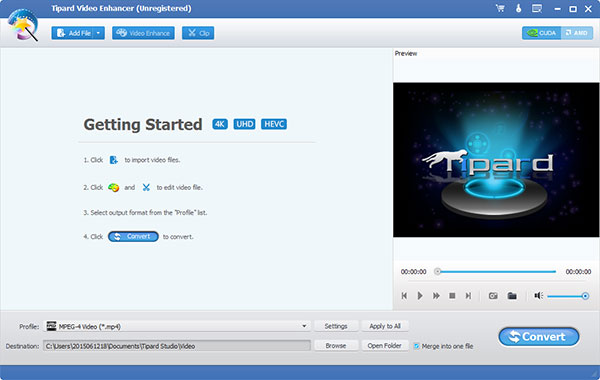The height and width of the screenshot is (380, 600).
Task: Click the scissors clip icon in step 2
Action: pyautogui.click(x=146, y=188)
